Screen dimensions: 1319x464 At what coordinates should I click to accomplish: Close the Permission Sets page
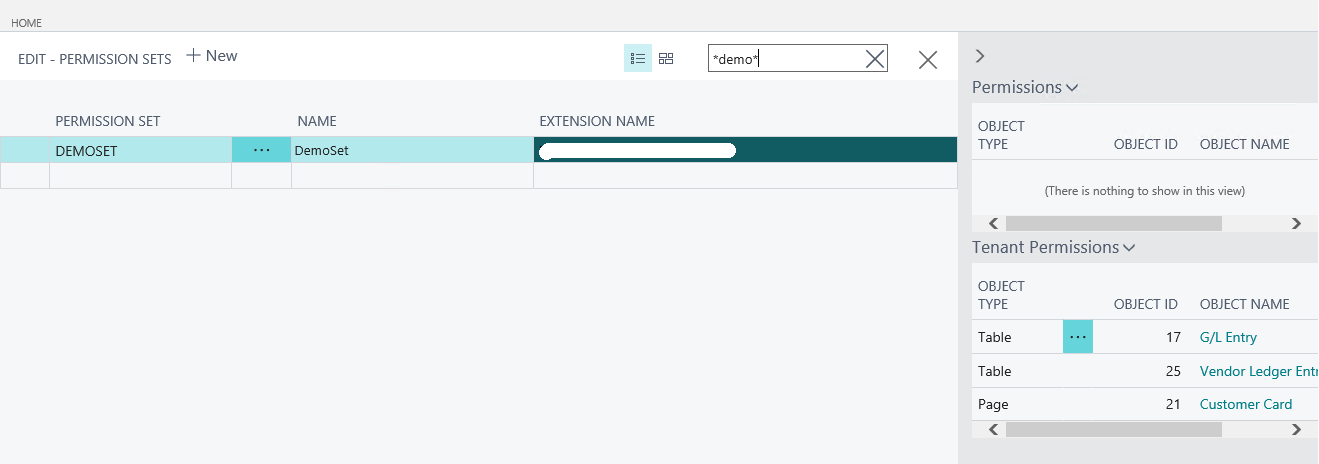(x=928, y=60)
